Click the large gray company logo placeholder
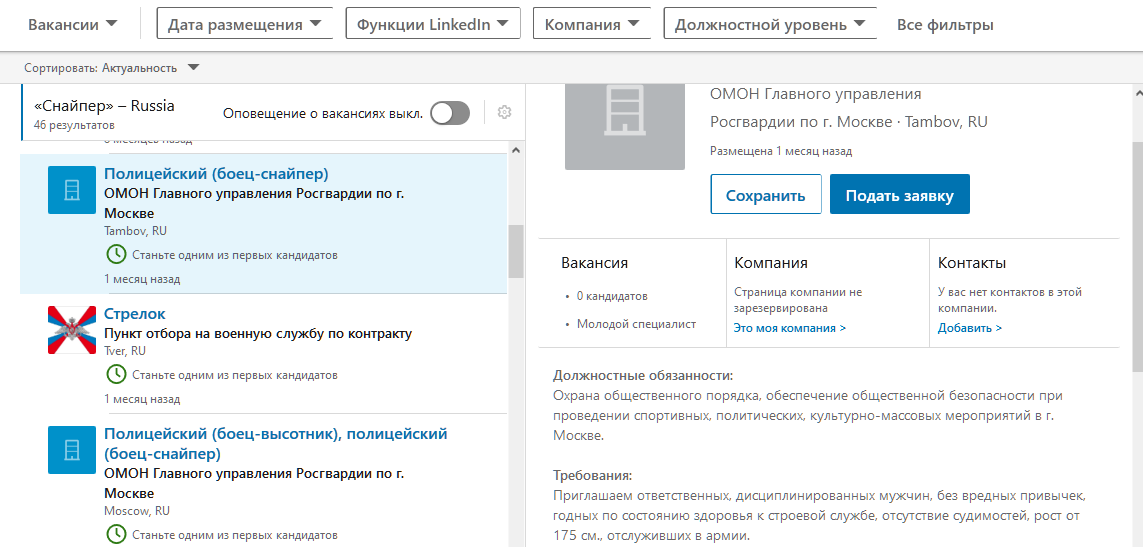 (625, 126)
